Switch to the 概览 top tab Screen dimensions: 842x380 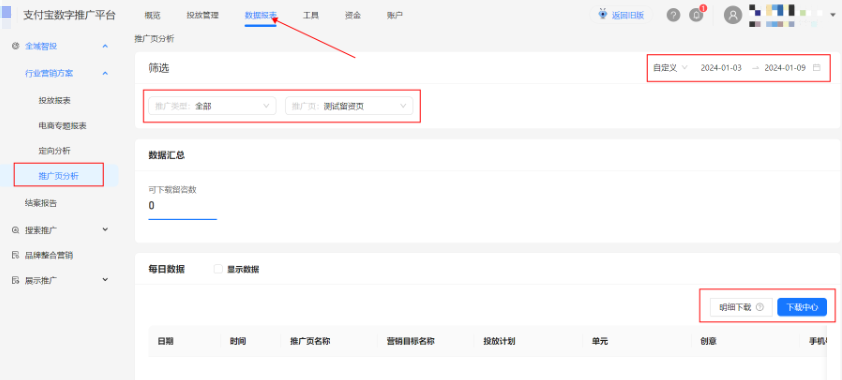[153, 15]
